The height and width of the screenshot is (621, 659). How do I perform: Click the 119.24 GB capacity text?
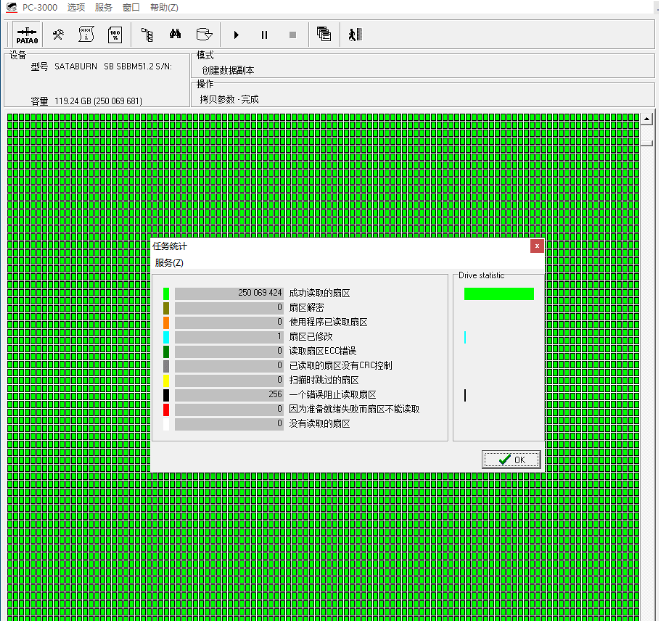pos(98,101)
